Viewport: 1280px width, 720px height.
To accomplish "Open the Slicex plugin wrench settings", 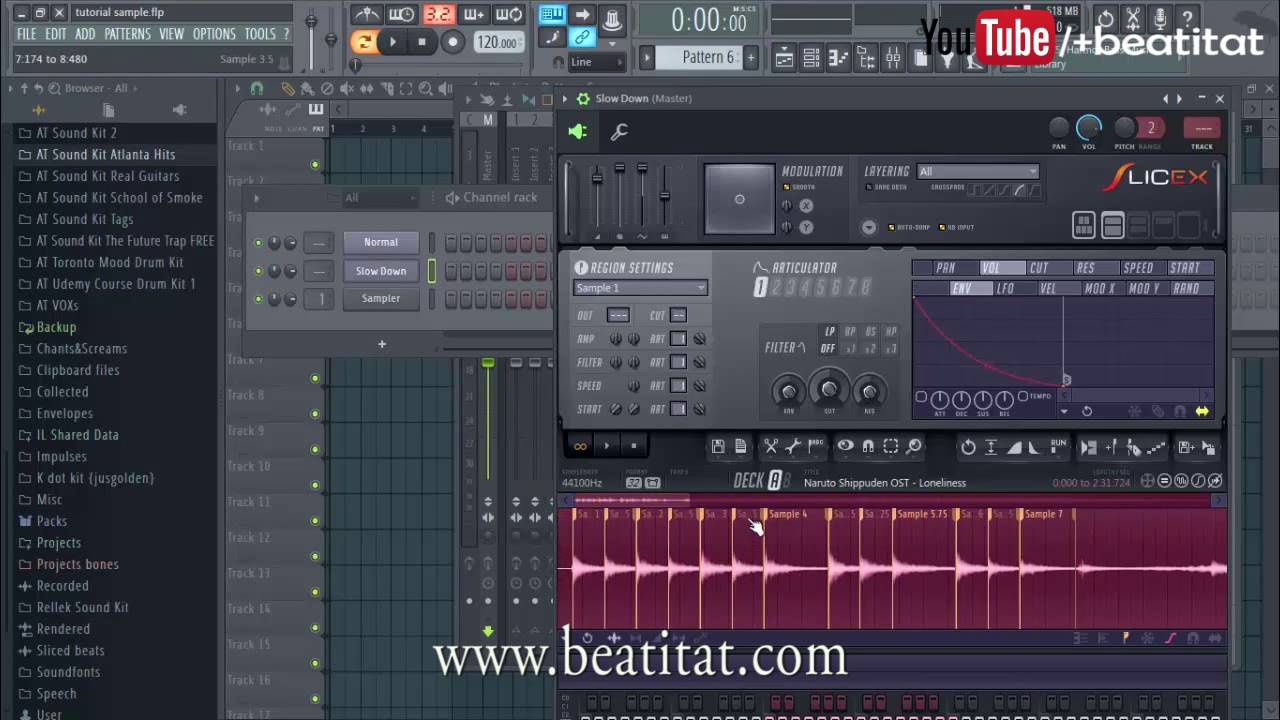I will 619,132.
